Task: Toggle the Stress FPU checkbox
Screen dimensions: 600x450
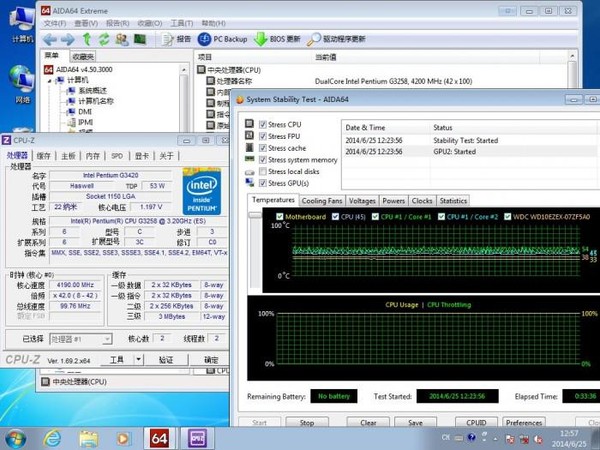Action: click(263, 136)
